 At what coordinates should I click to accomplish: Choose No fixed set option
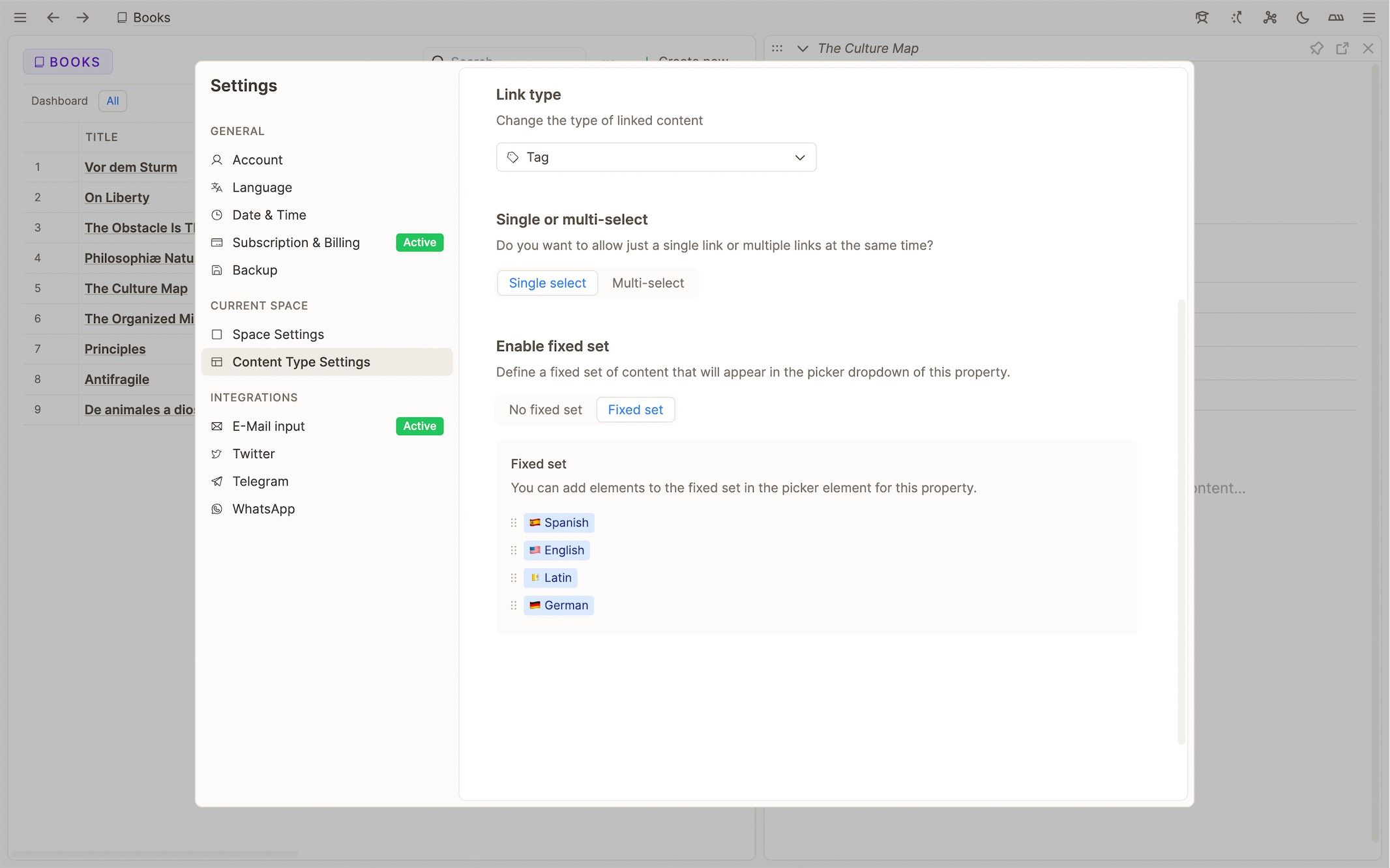coord(545,409)
